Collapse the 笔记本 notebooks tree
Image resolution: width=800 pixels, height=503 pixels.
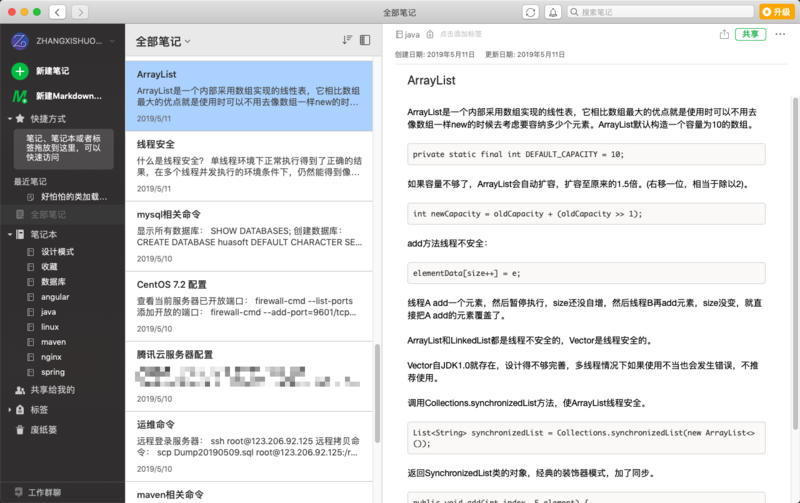coord(10,235)
